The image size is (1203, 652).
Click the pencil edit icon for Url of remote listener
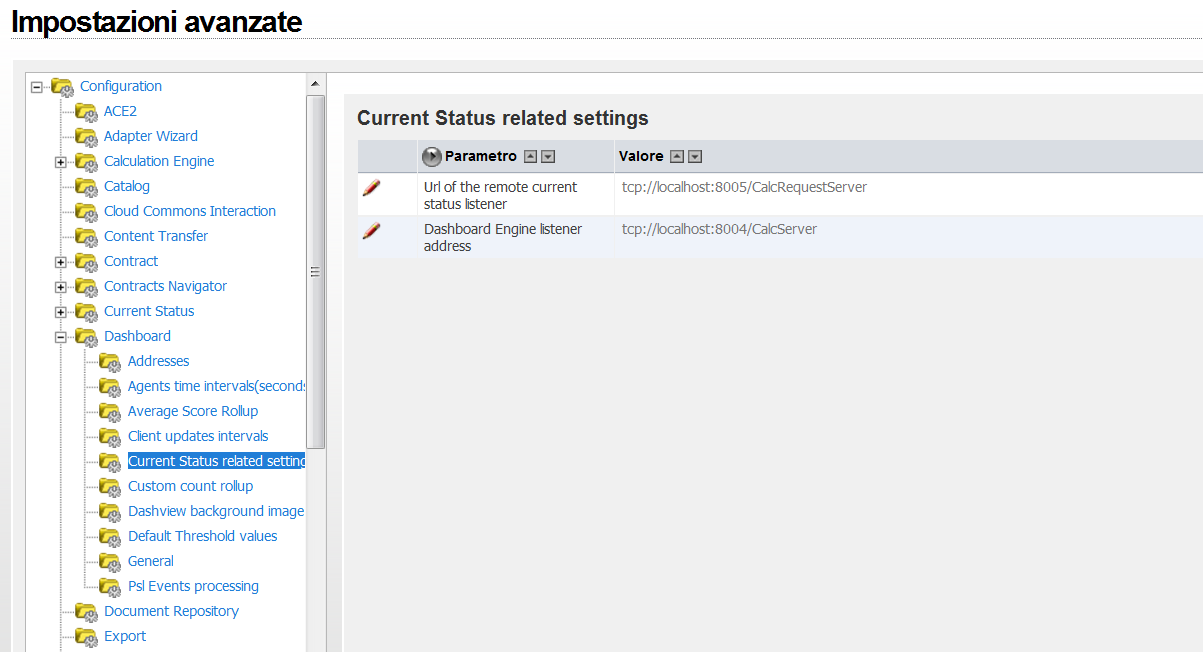(371, 187)
